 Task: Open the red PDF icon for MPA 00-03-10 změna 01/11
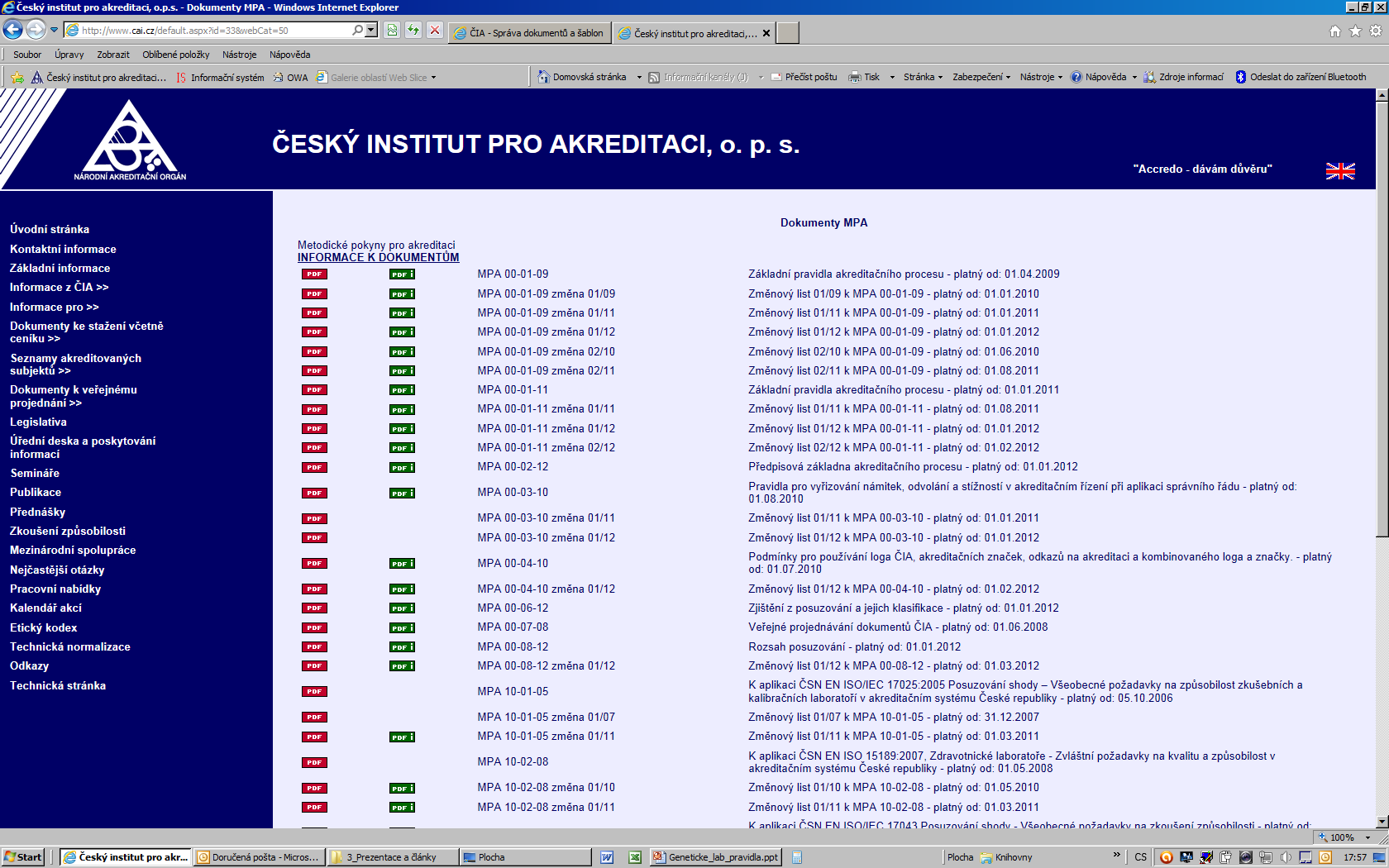(314, 518)
